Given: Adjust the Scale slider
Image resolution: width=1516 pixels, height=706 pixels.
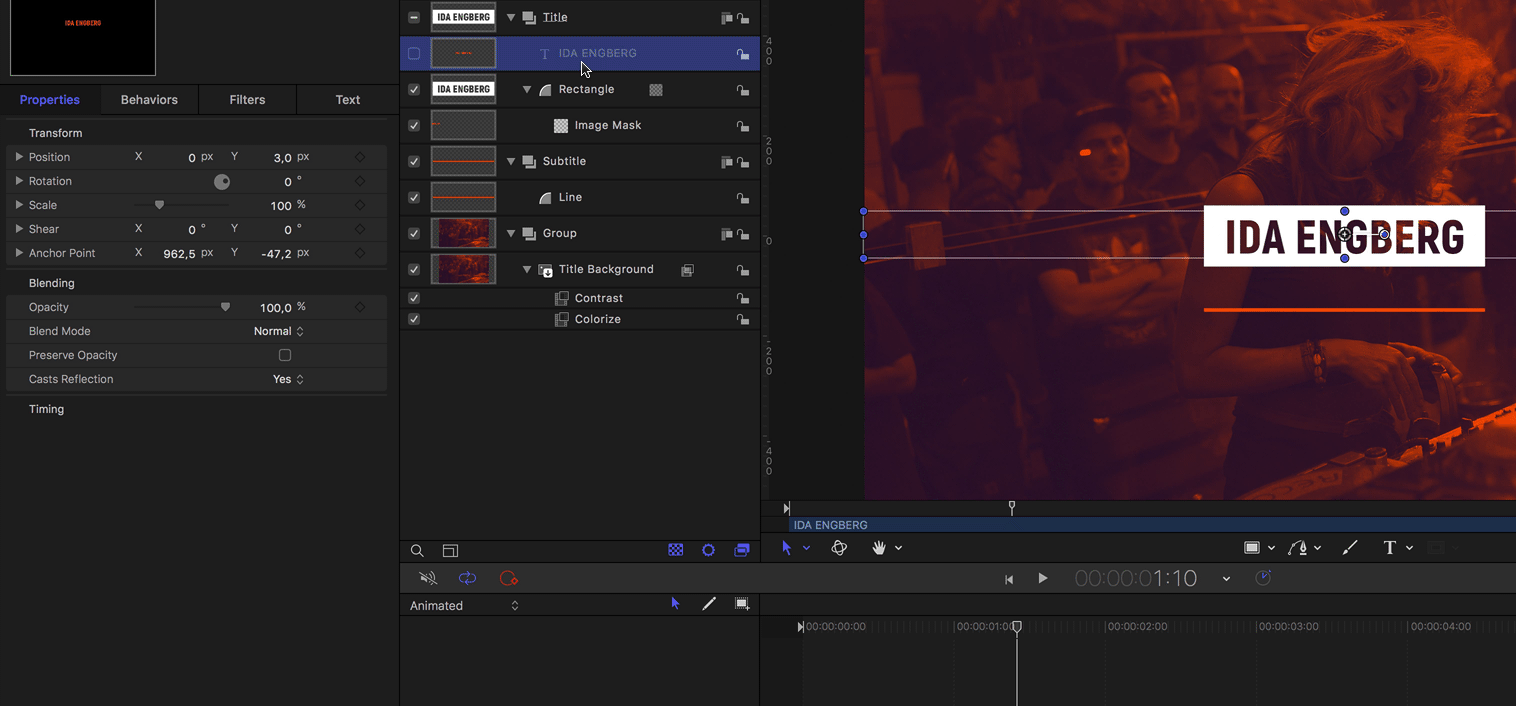Looking at the screenshot, I should coord(159,205).
